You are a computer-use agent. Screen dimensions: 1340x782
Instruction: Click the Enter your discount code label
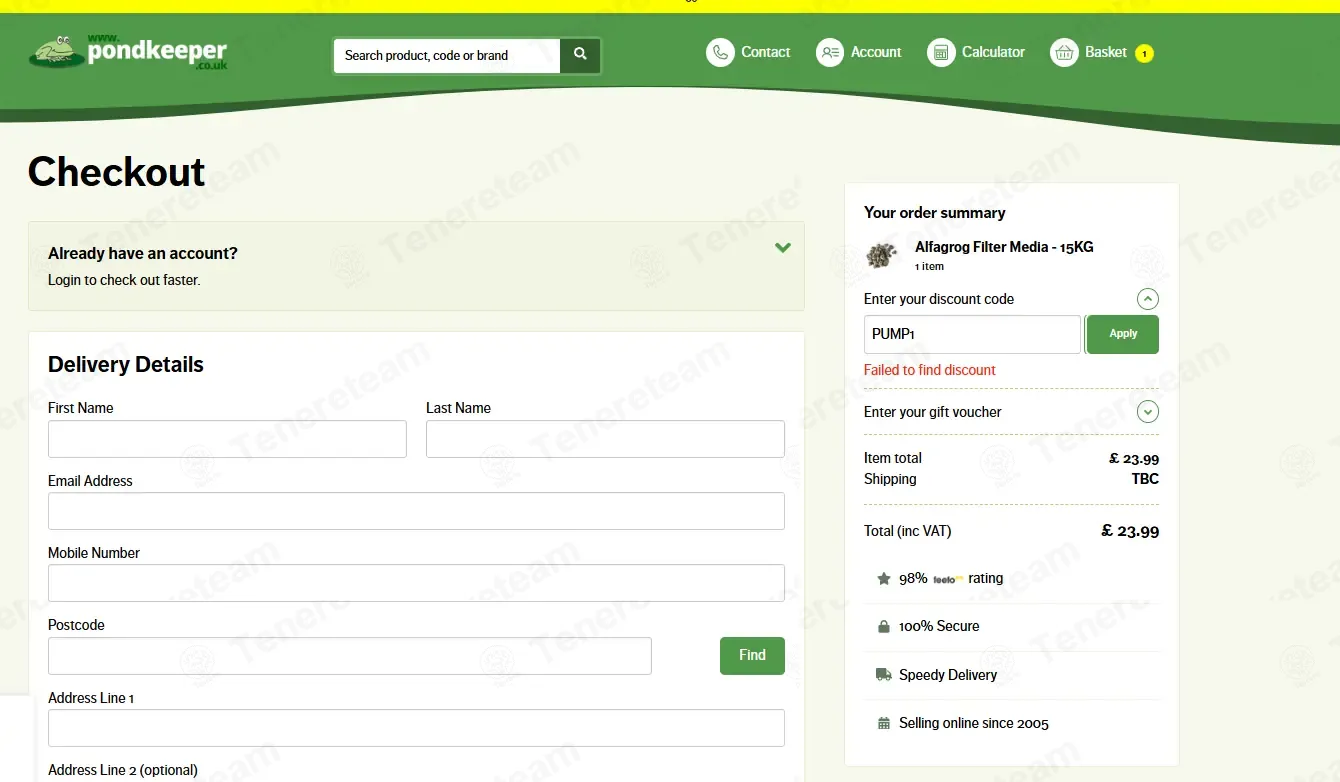[x=939, y=299]
